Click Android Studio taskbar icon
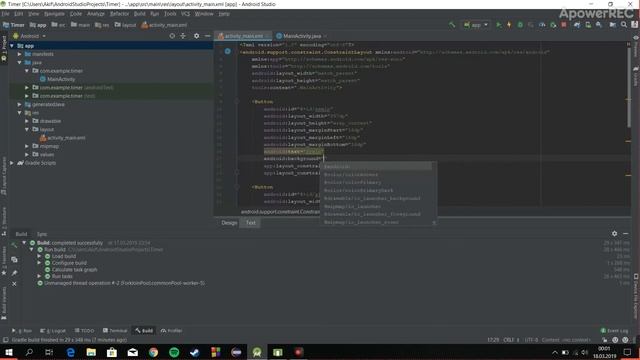The image size is (640, 360). (x=257, y=352)
